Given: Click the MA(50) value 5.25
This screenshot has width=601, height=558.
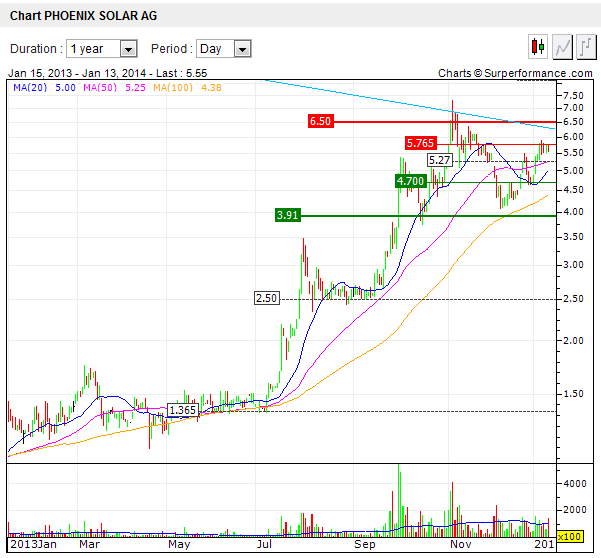Looking at the screenshot, I should (x=135, y=88).
